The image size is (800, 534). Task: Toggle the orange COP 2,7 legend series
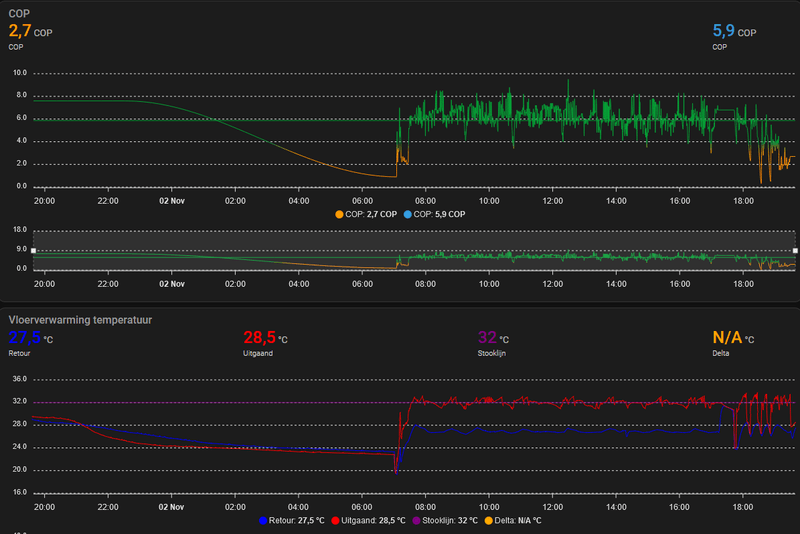(x=366, y=214)
